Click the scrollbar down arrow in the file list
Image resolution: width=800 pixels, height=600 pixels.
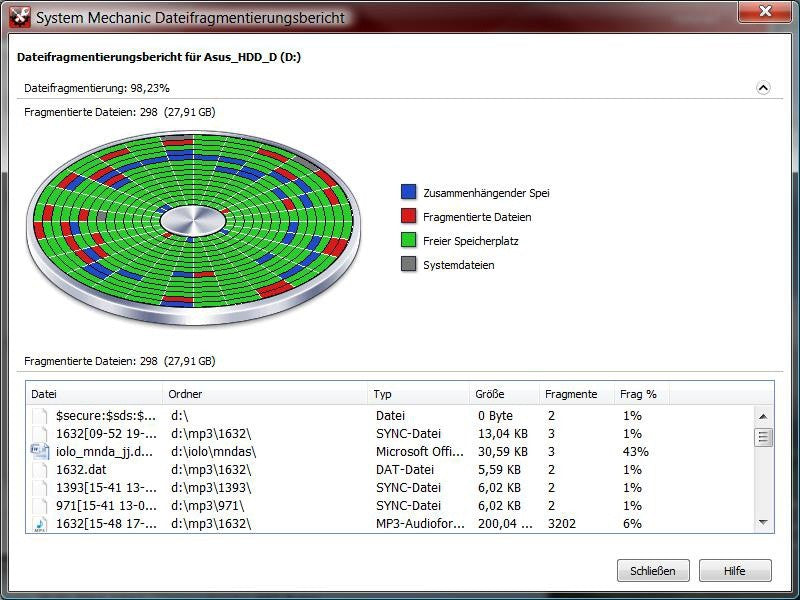[763, 522]
